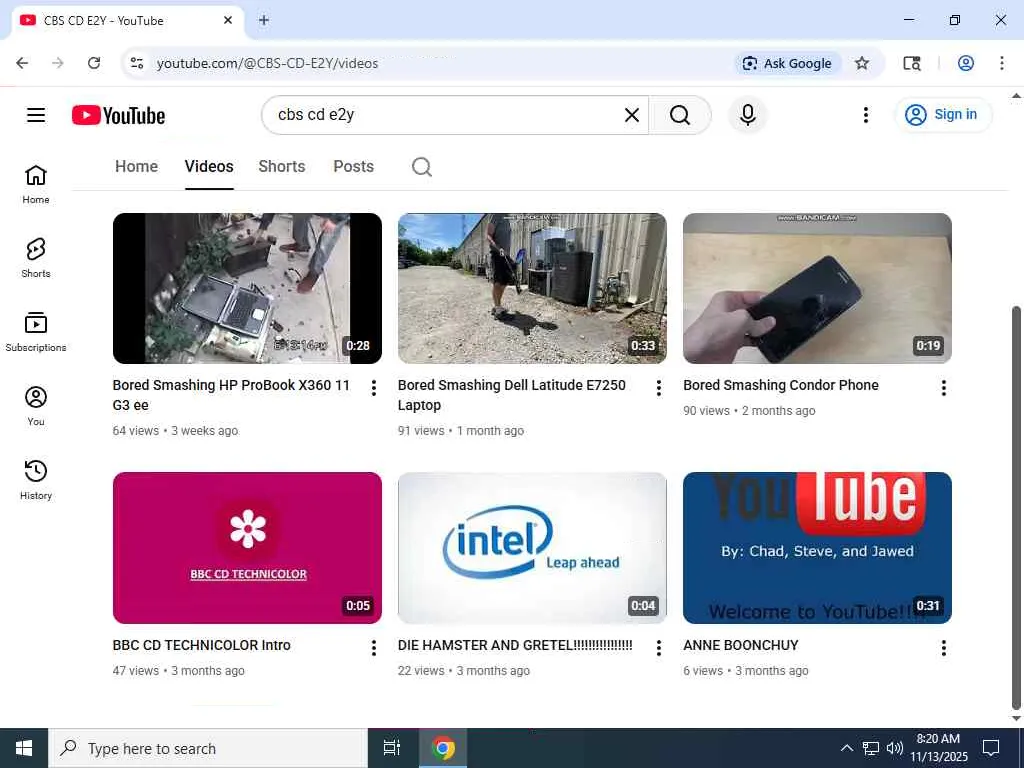Viewport: 1024px width, 768px height.
Task: Open title BBC CD TECHNICOLOR Intro
Action: click(x=201, y=645)
